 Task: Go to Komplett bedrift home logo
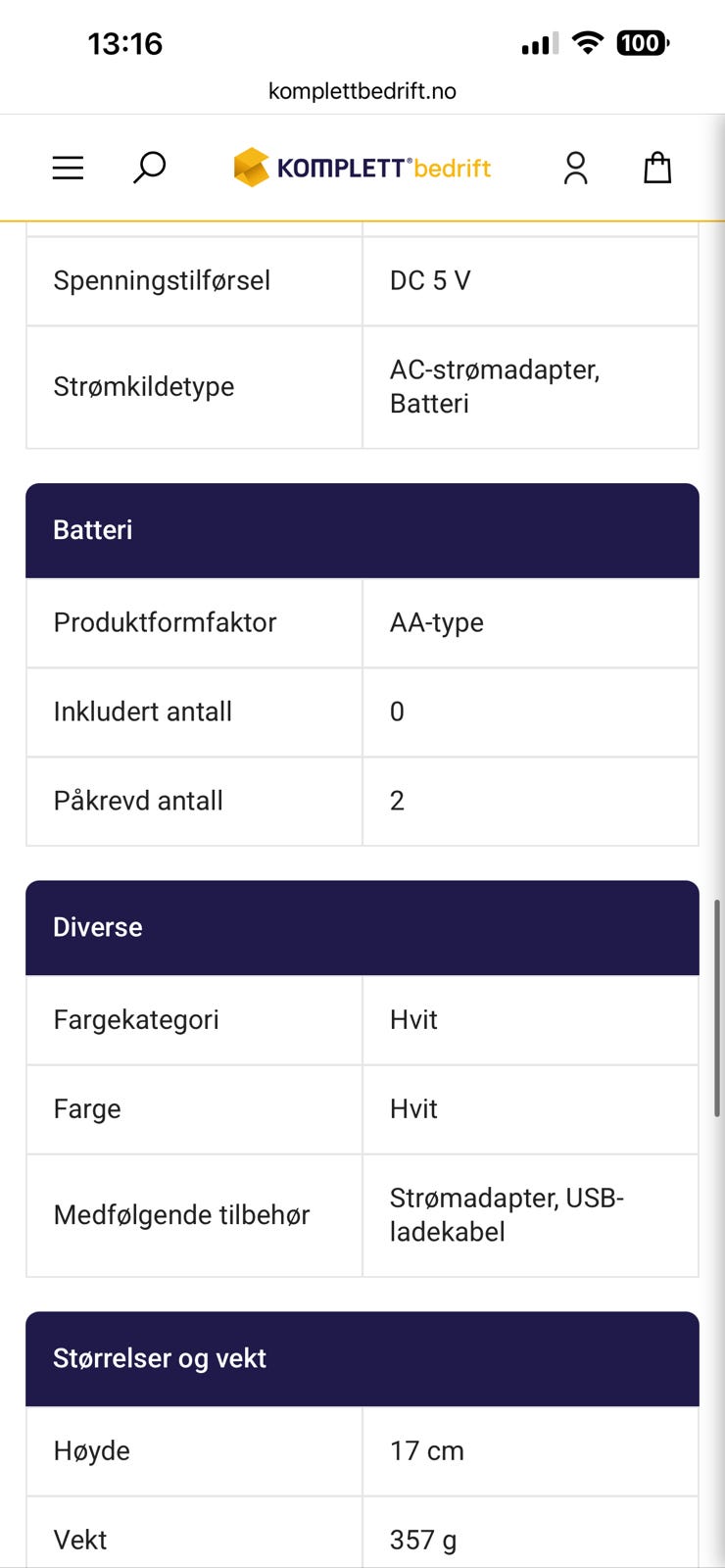pyautogui.click(x=362, y=168)
